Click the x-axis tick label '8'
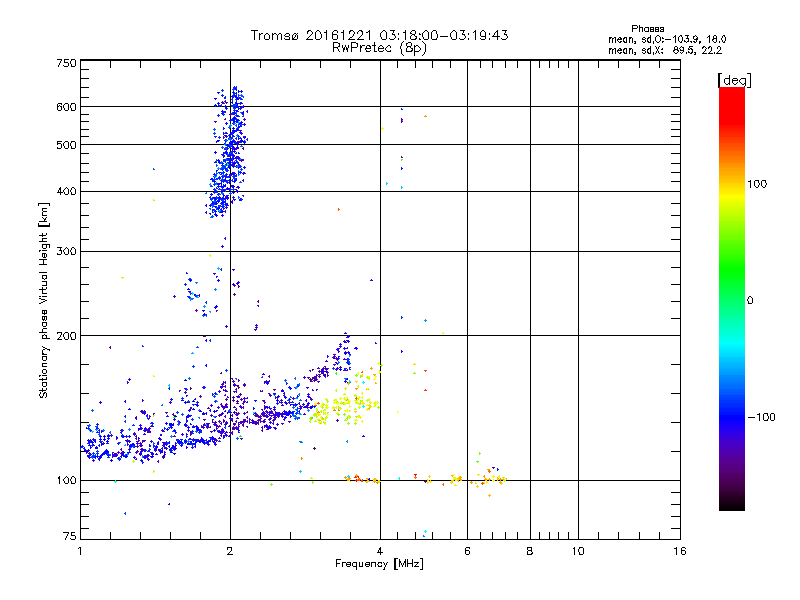The width and height of the screenshot is (800, 600). (530, 551)
